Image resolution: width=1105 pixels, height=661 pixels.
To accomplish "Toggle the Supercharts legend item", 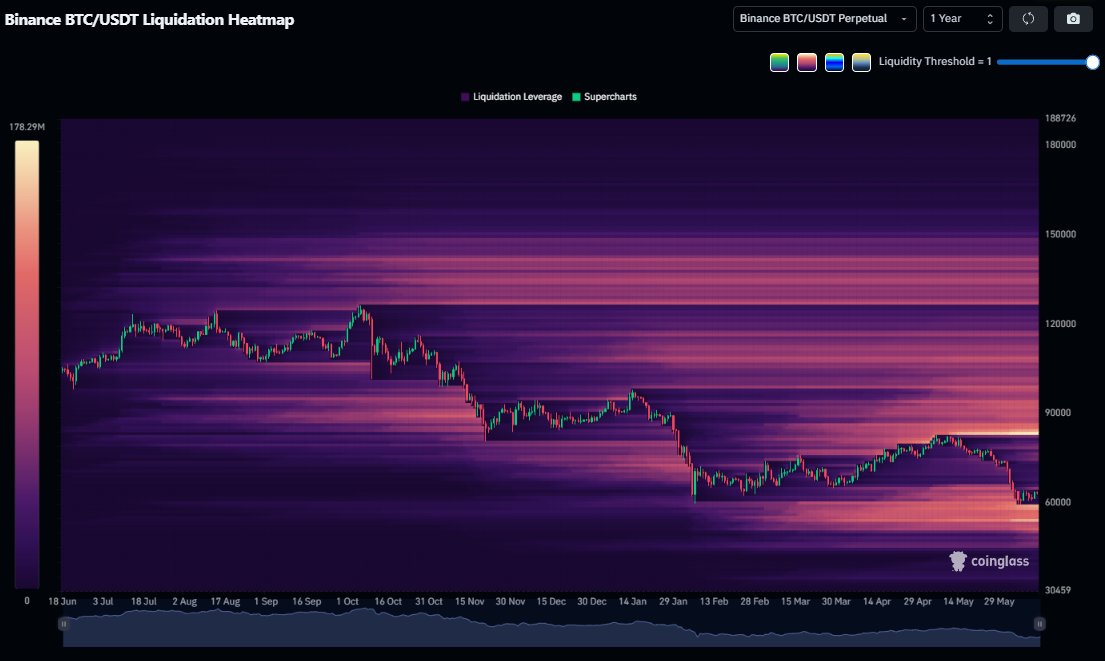I will coord(605,97).
